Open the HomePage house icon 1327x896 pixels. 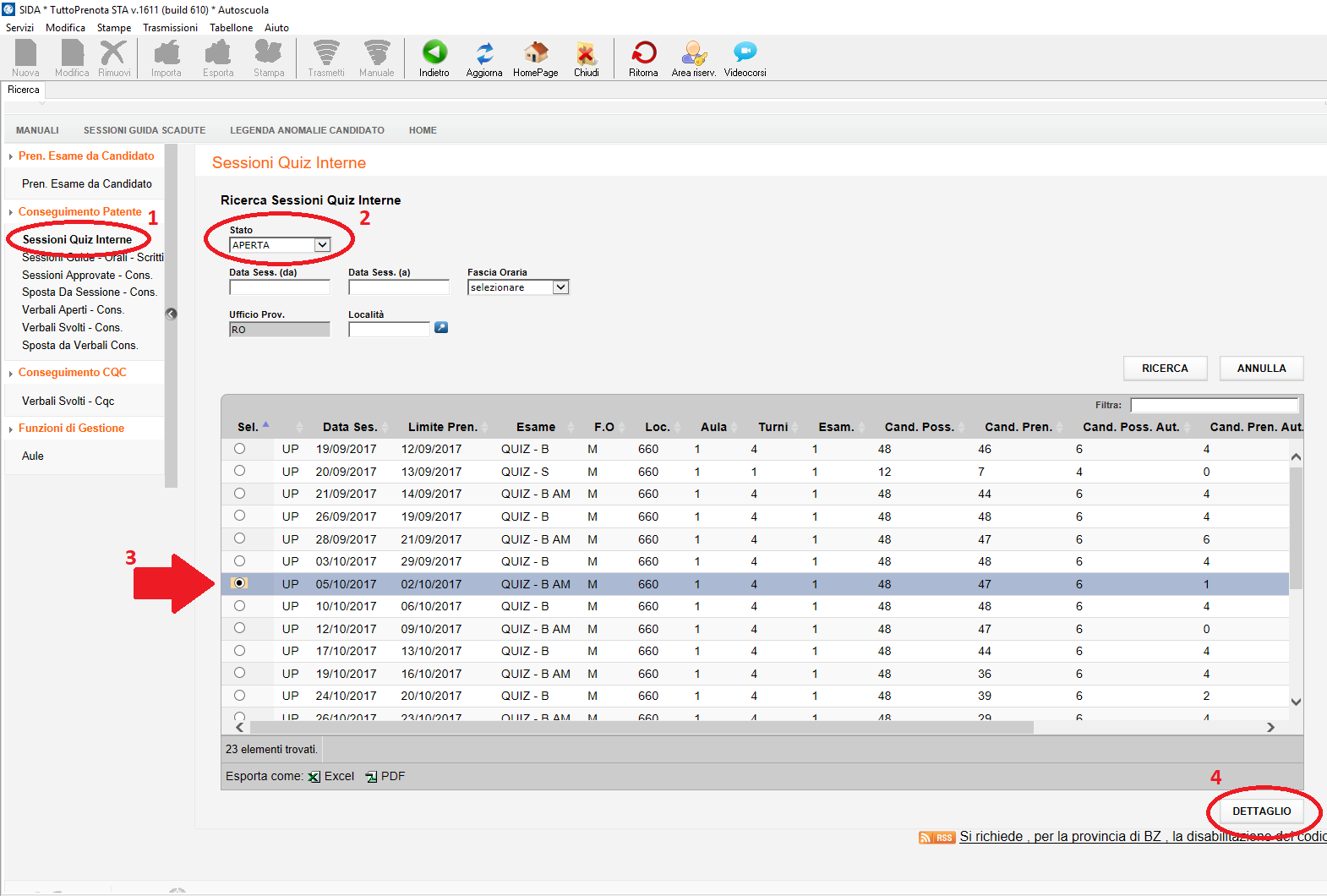pyautogui.click(x=535, y=53)
